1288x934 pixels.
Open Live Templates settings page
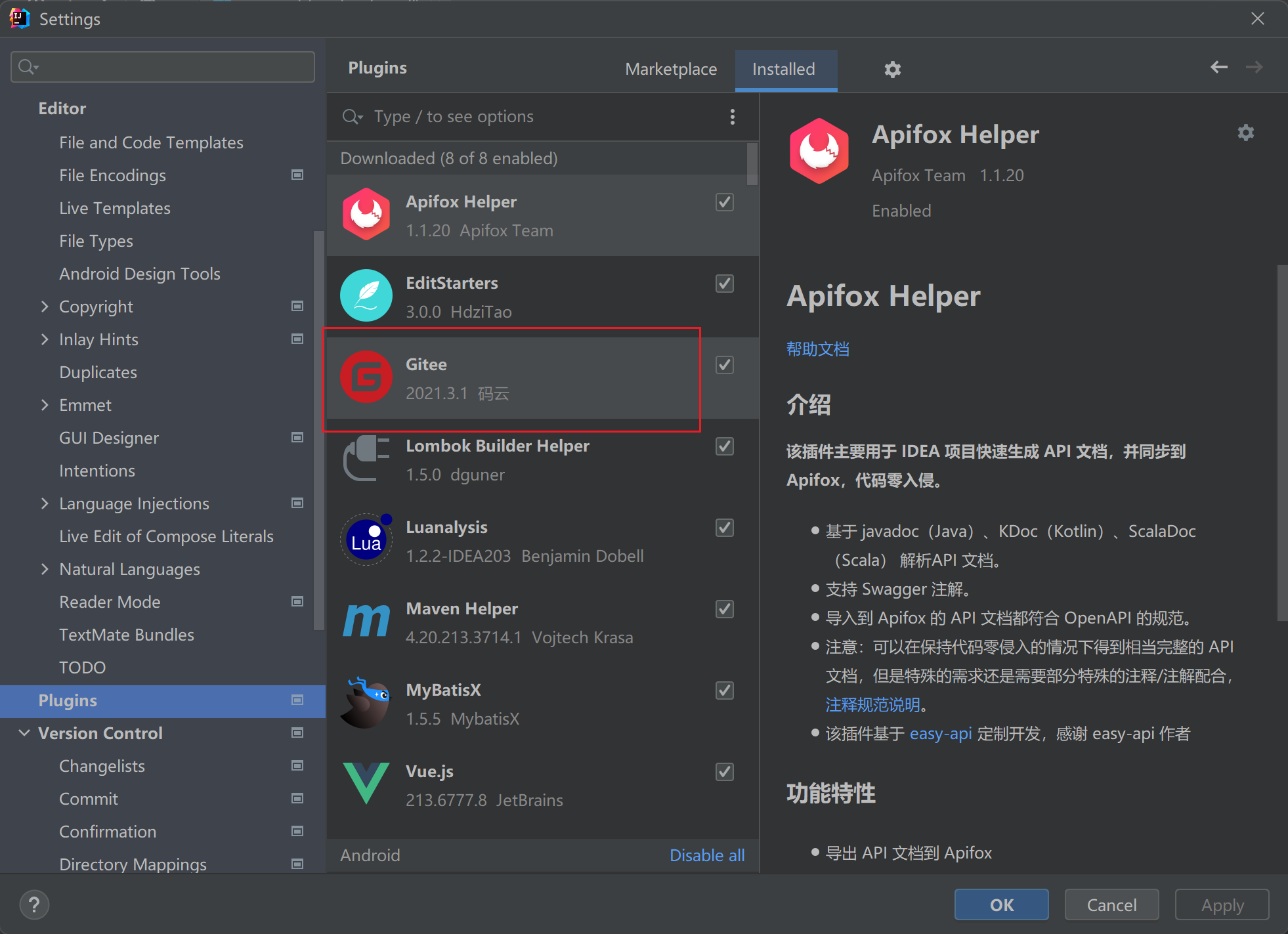(x=115, y=208)
